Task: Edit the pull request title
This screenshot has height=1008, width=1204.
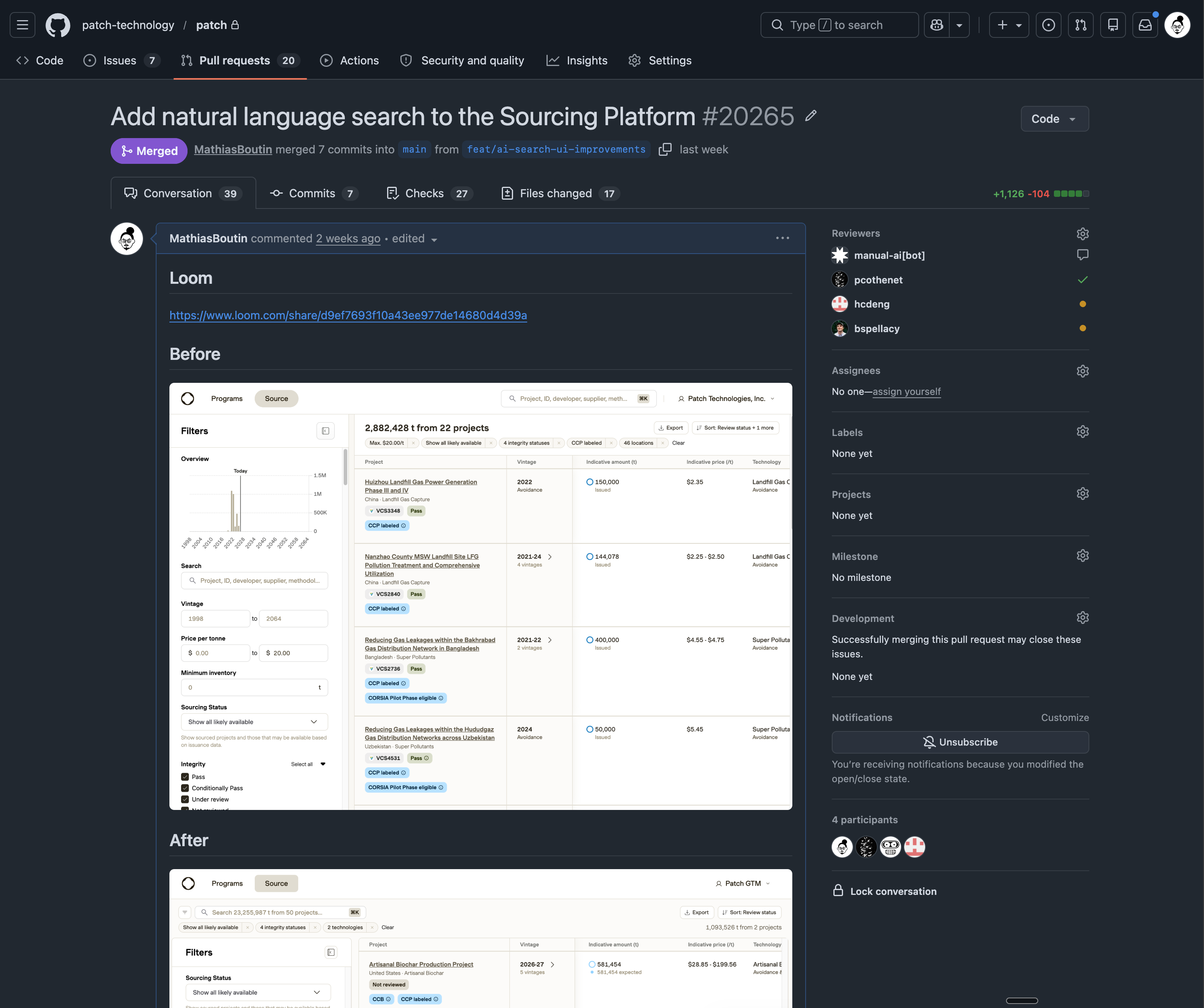Action: pyautogui.click(x=811, y=116)
